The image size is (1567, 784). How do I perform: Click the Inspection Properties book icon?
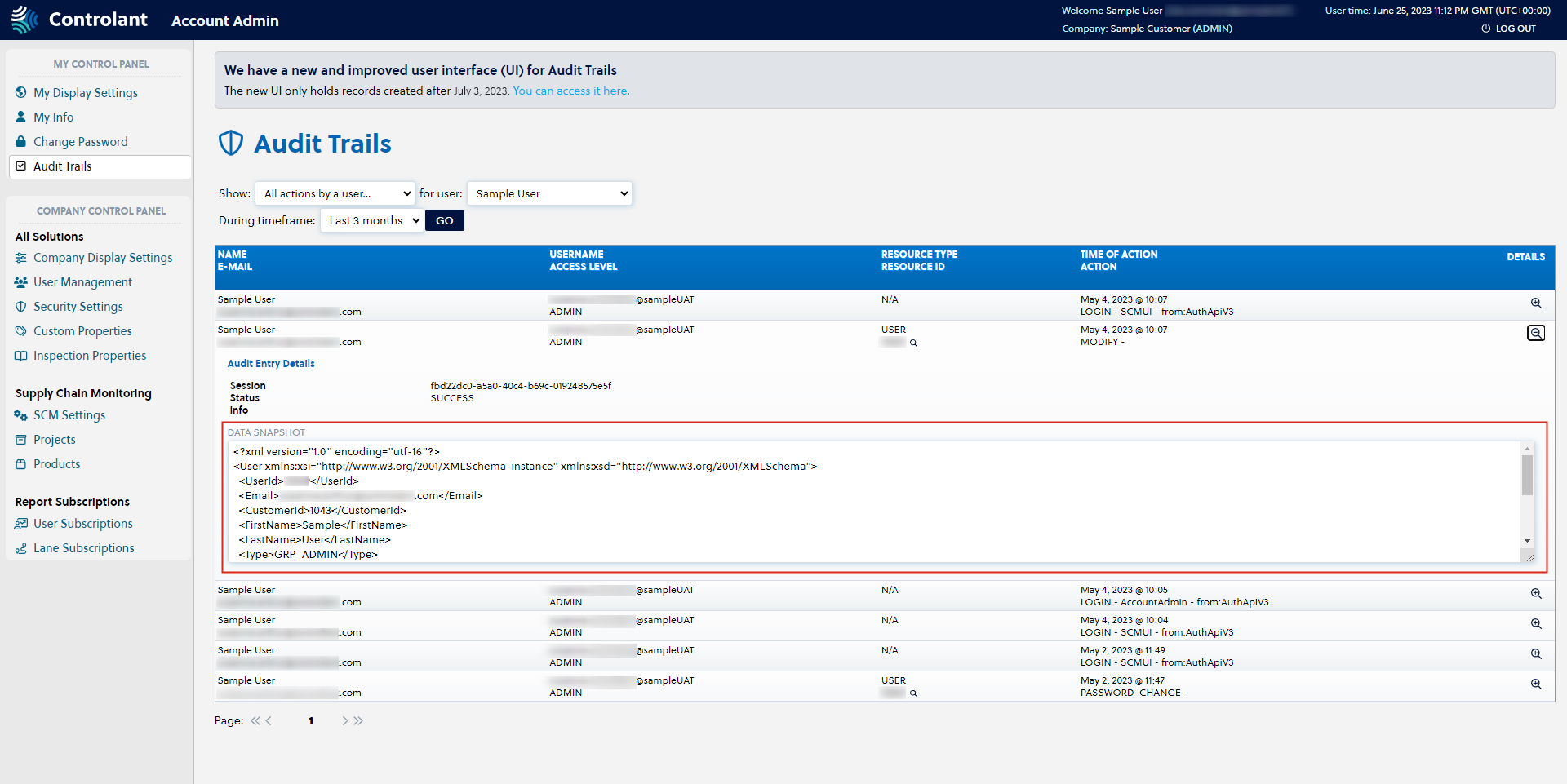[x=21, y=356]
